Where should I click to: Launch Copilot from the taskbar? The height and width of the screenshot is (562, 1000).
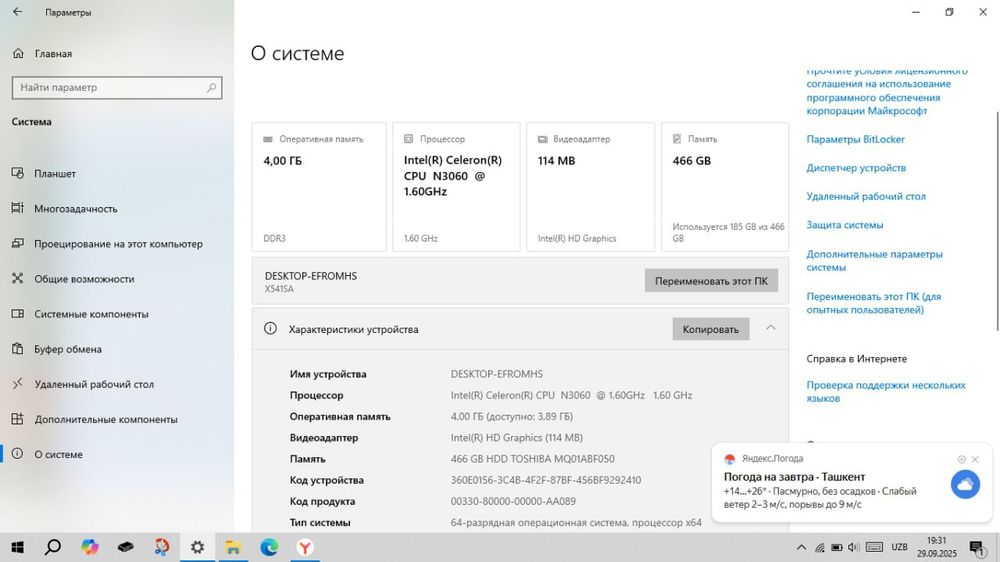pyautogui.click(x=89, y=547)
